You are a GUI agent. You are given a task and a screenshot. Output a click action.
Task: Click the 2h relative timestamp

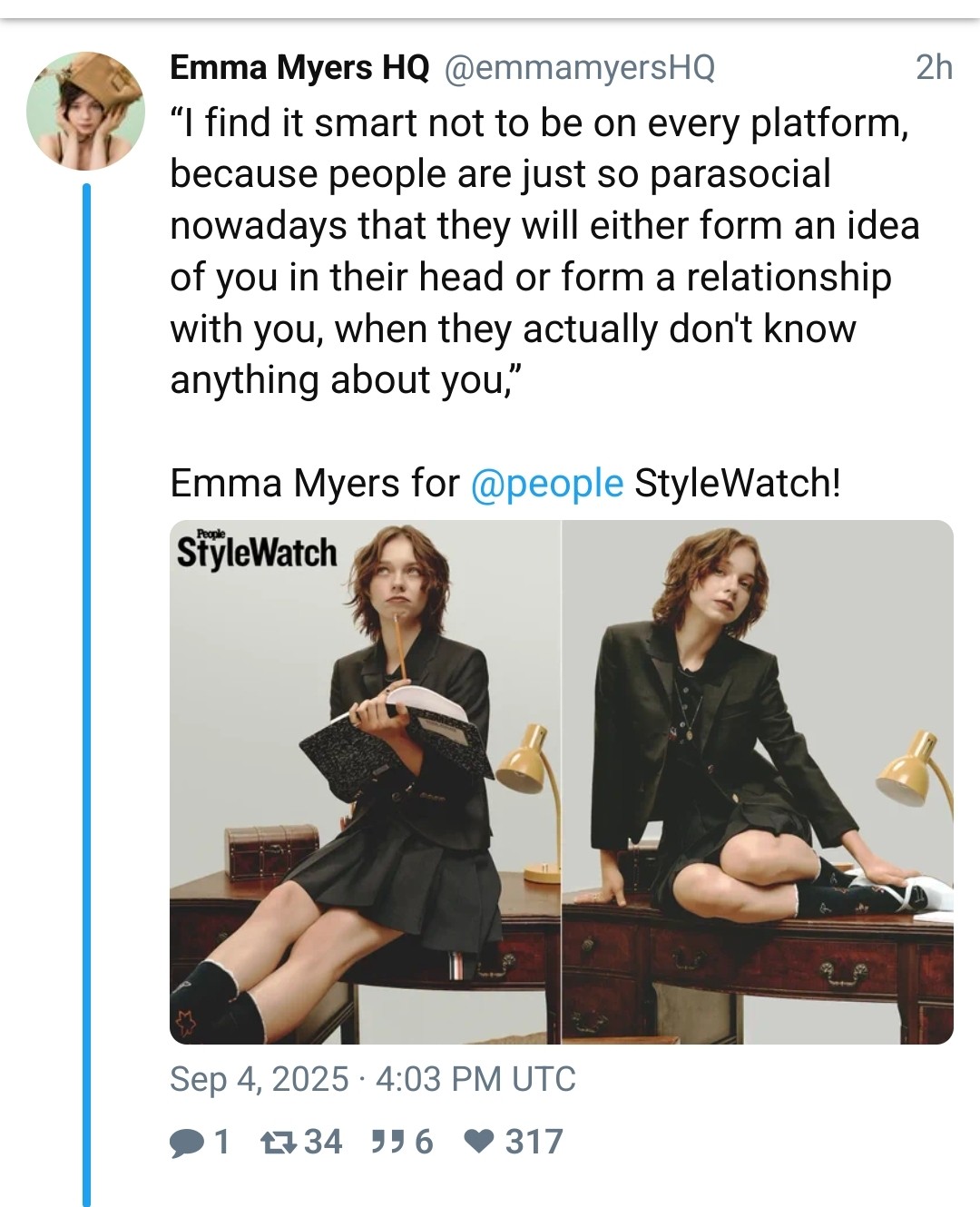click(933, 67)
